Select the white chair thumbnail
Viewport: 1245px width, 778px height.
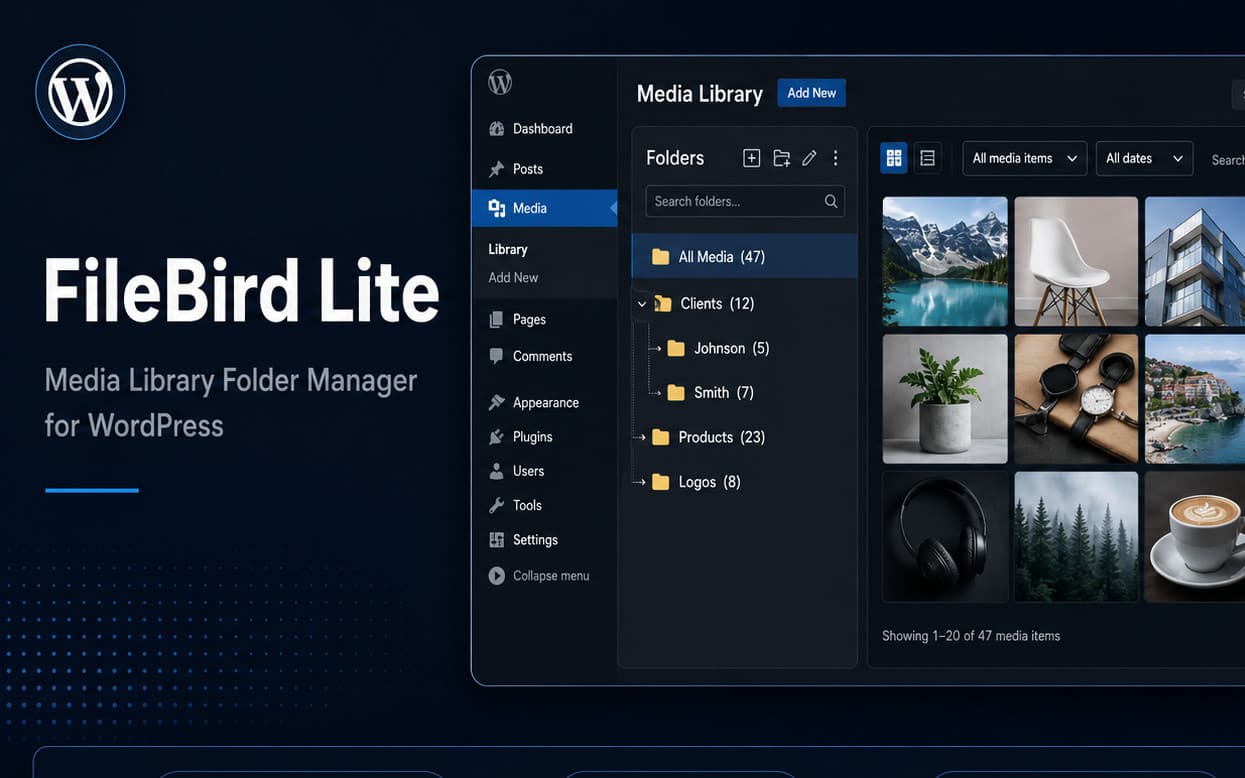click(x=1076, y=261)
